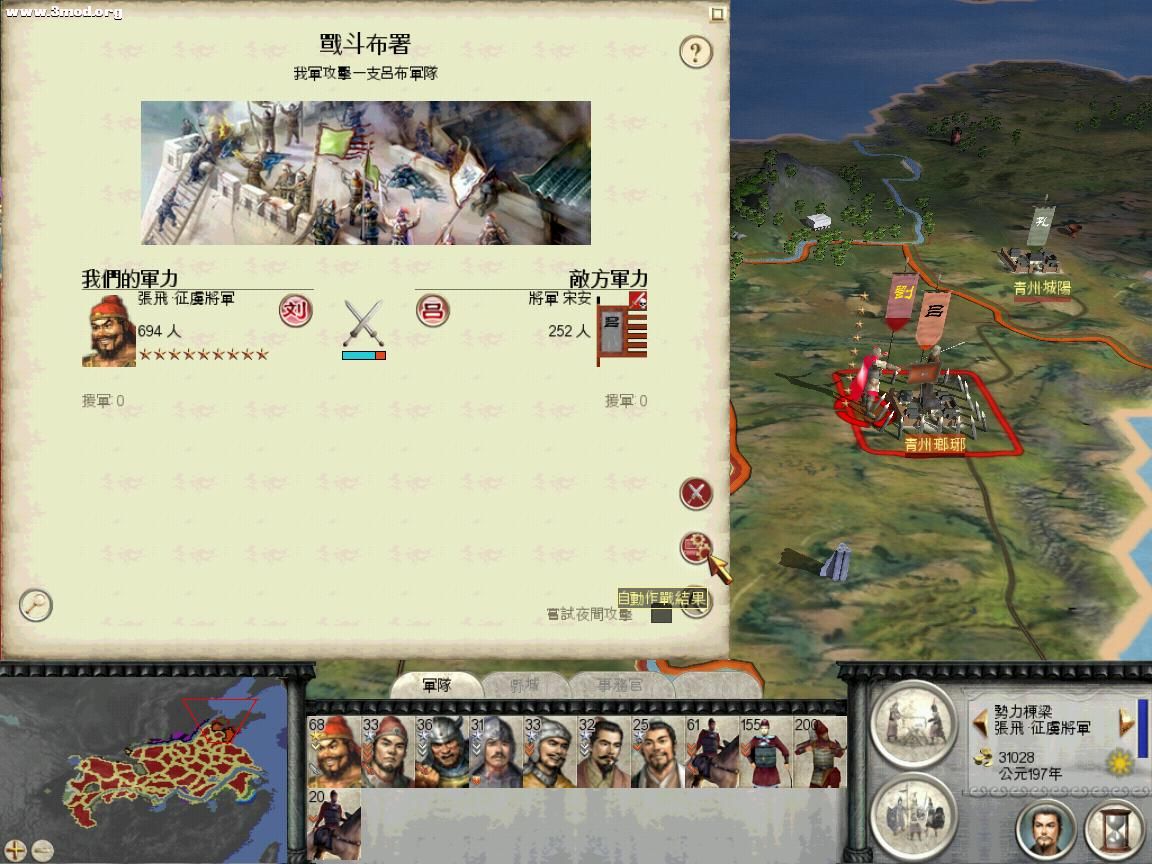The height and width of the screenshot is (864, 1152).
Task: Select the middle greyed tab next to 軍隊
Action: (525, 685)
